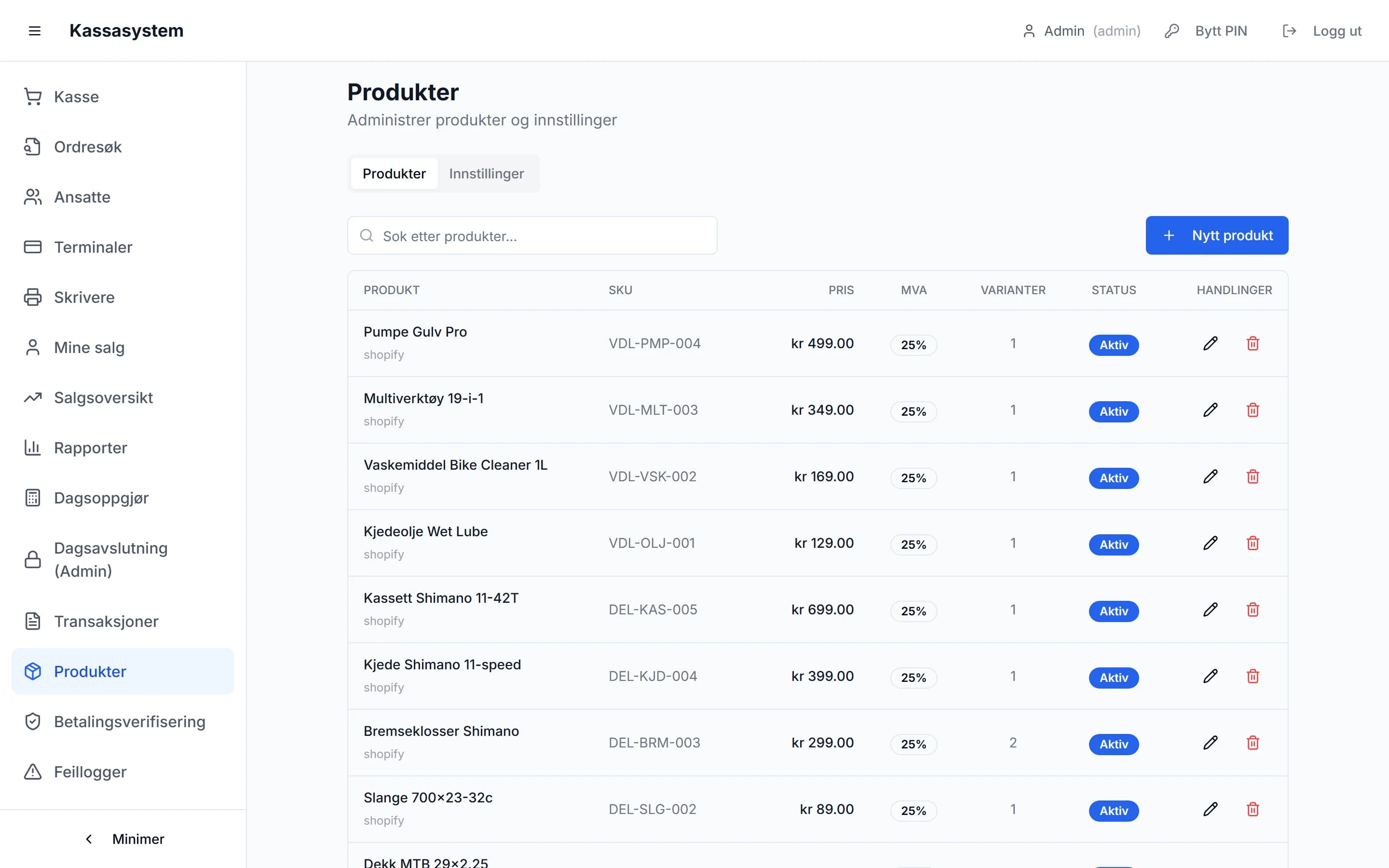This screenshot has height=868, width=1389.
Task: Click the key icon for Bytt PIN
Action: pyautogui.click(x=1171, y=31)
